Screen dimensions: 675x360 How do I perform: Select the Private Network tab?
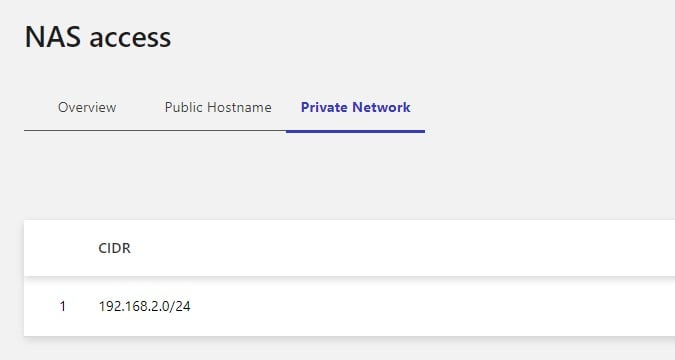(x=356, y=107)
